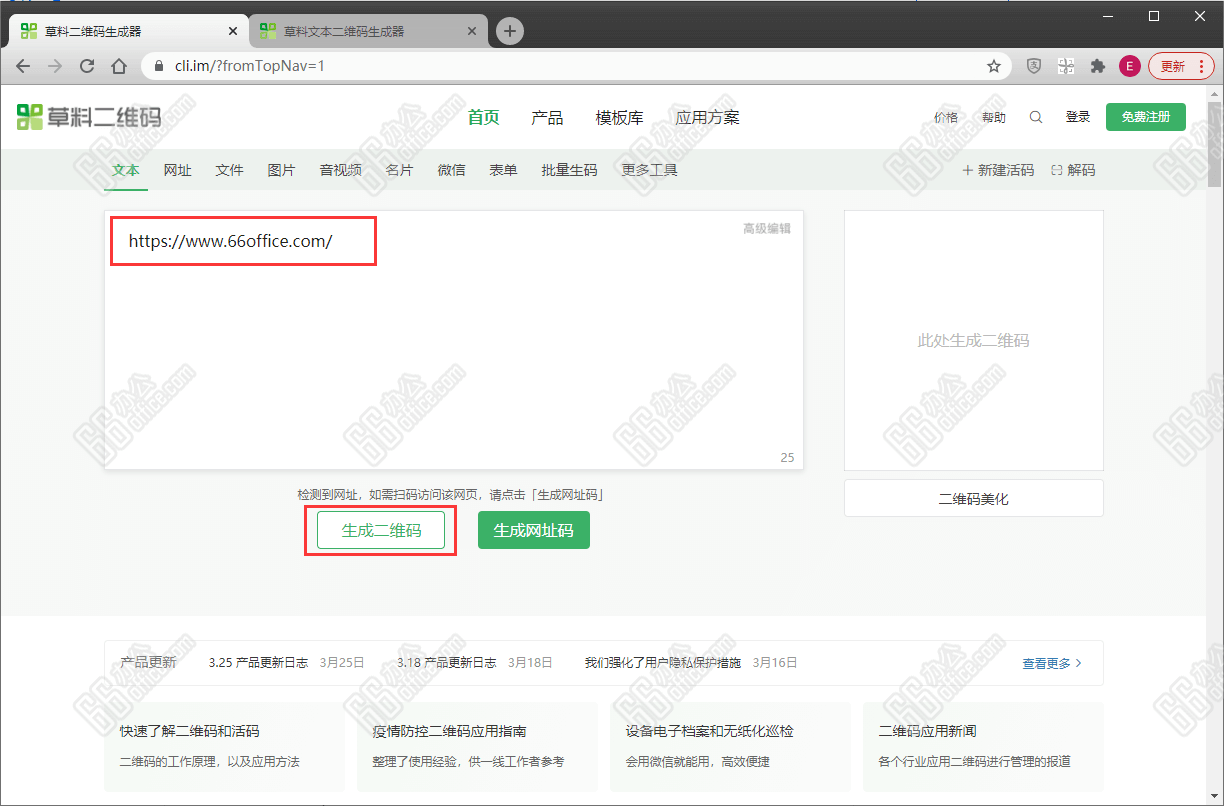Open the browser extensions puzzle icon
This screenshot has width=1224, height=806.
click(1097, 66)
